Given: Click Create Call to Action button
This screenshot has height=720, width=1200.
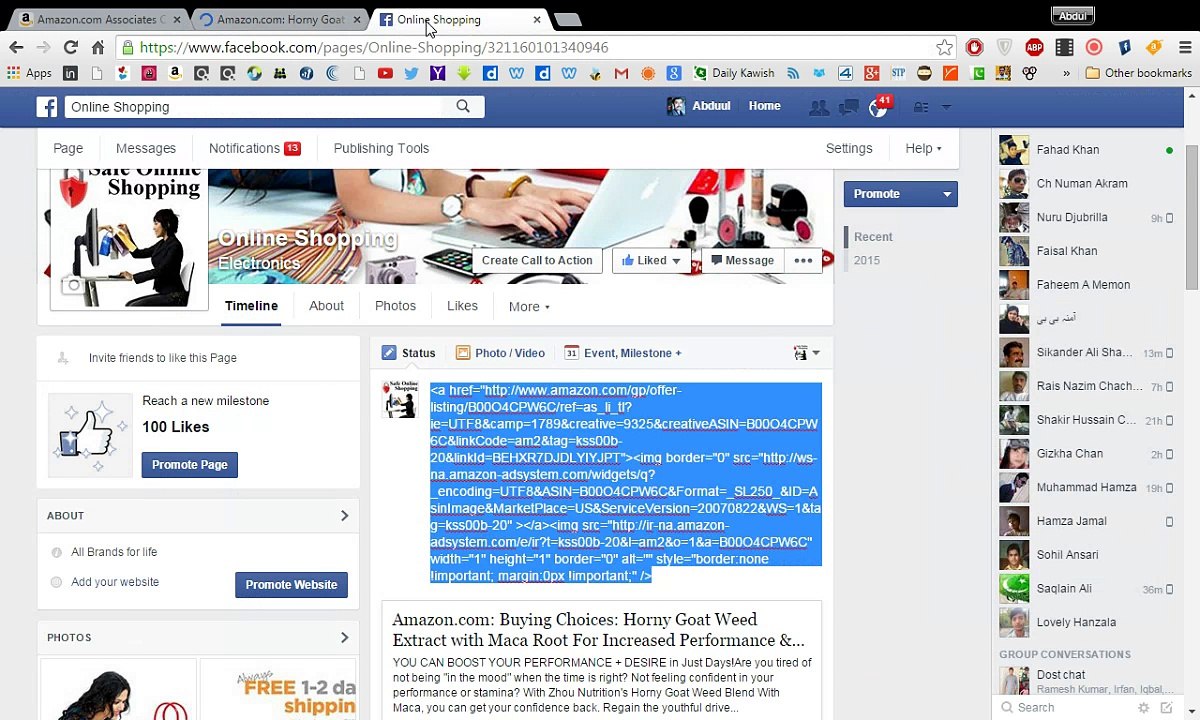Looking at the screenshot, I should tap(537, 261).
